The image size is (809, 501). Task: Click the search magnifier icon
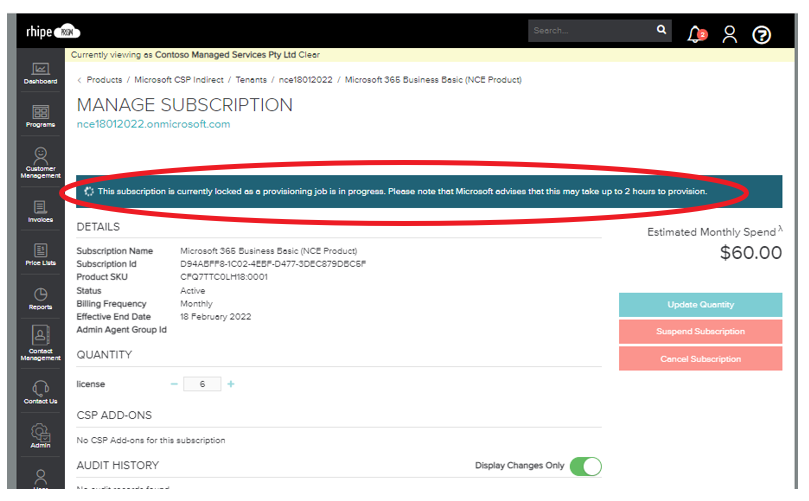661,30
